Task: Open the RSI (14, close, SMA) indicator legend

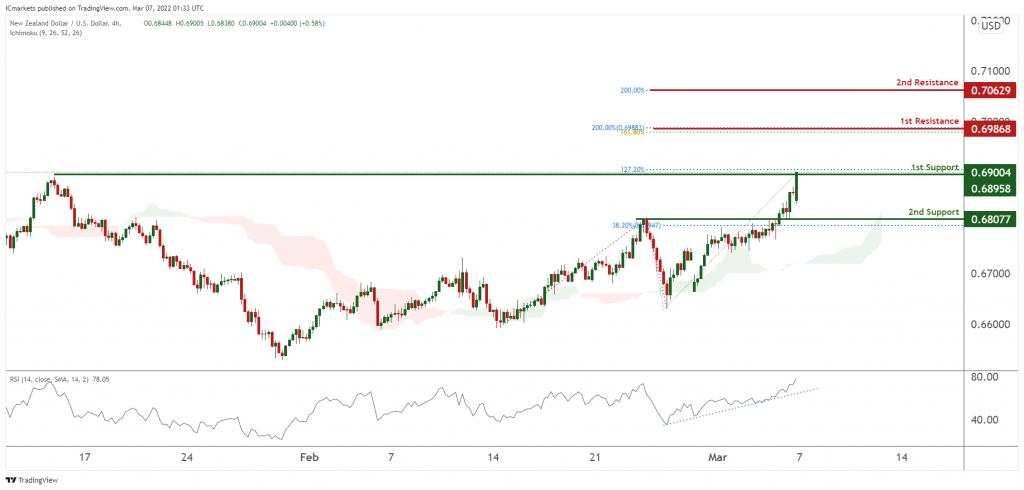Action: coord(49,379)
